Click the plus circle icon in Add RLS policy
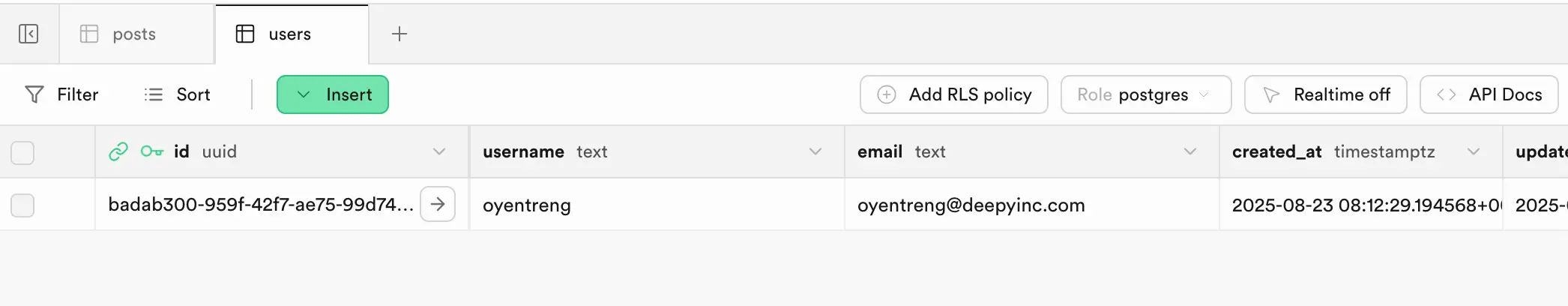 pos(887,94)
